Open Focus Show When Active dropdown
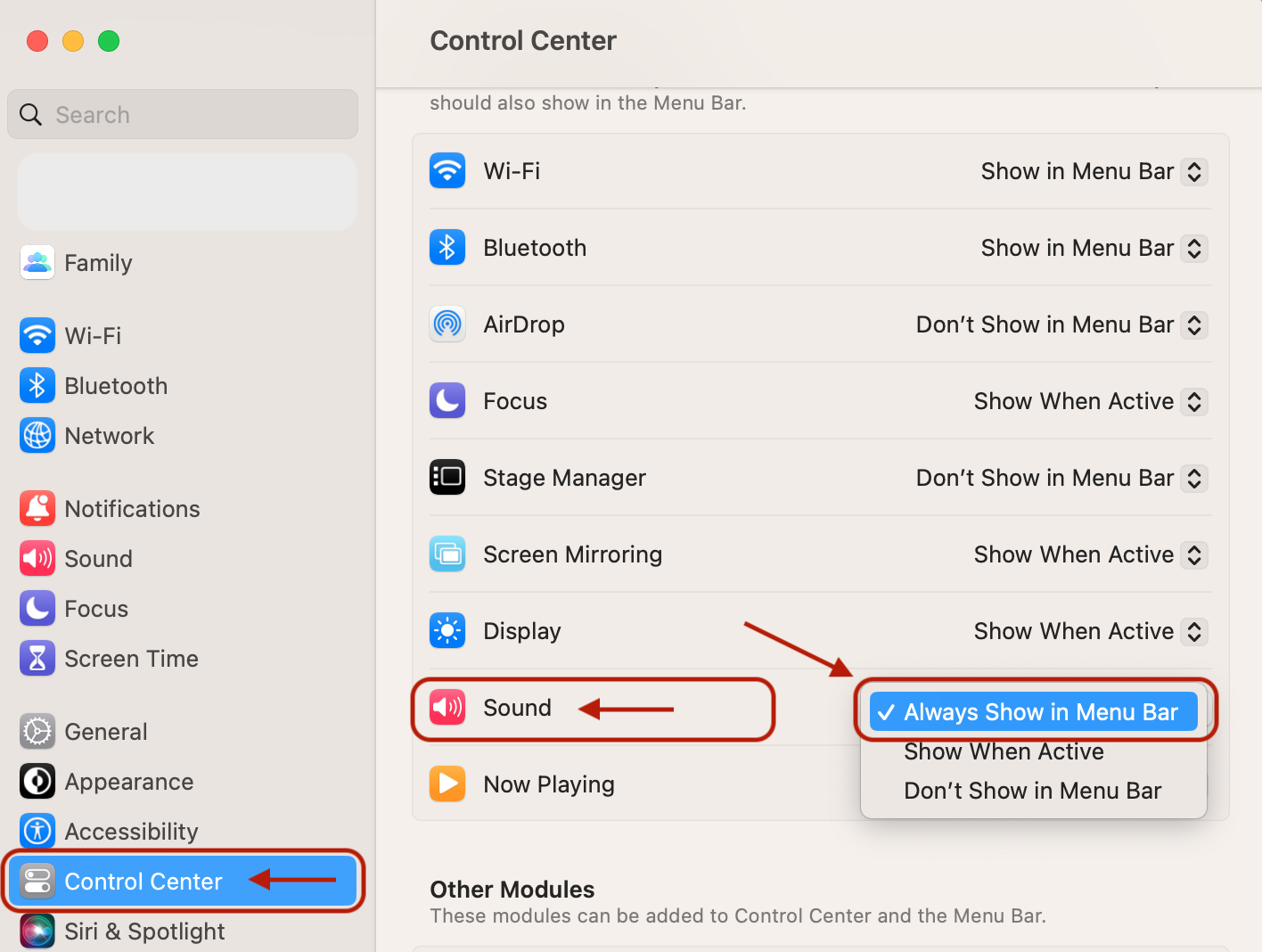 point(1091,401)
